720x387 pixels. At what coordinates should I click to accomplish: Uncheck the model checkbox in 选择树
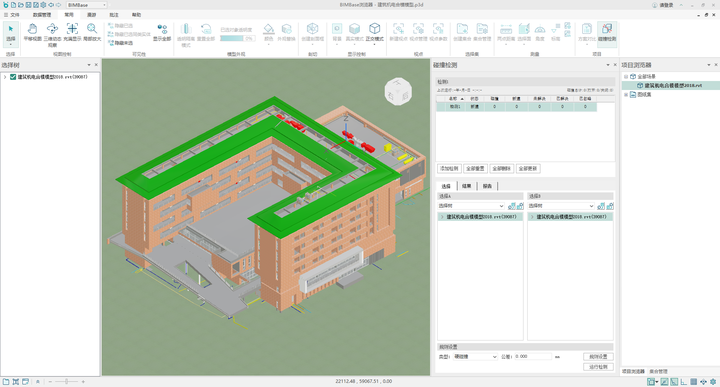coord(13,77)
